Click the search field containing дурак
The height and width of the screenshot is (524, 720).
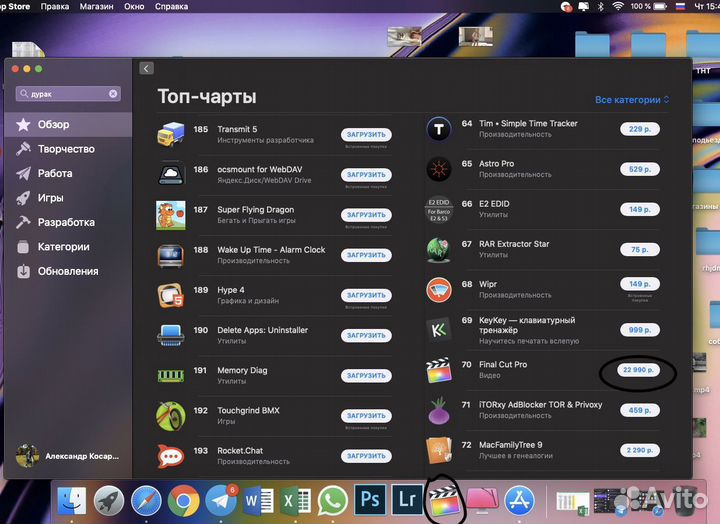coord(68,94)
